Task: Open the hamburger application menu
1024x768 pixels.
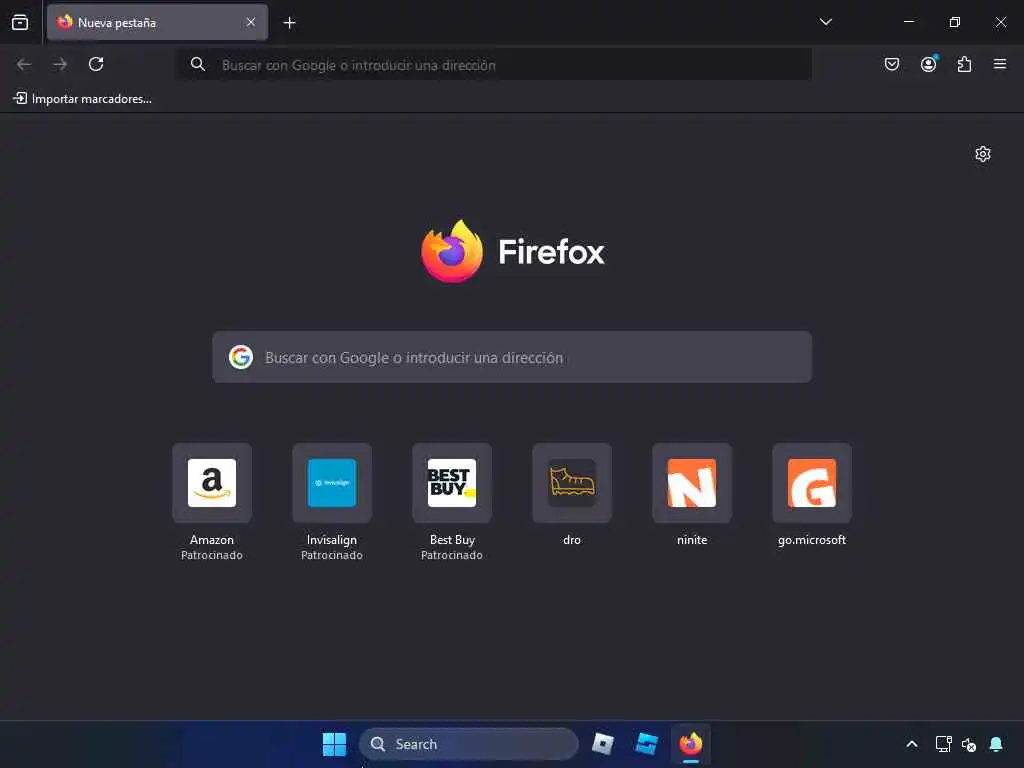Action: click(1000, 64)
